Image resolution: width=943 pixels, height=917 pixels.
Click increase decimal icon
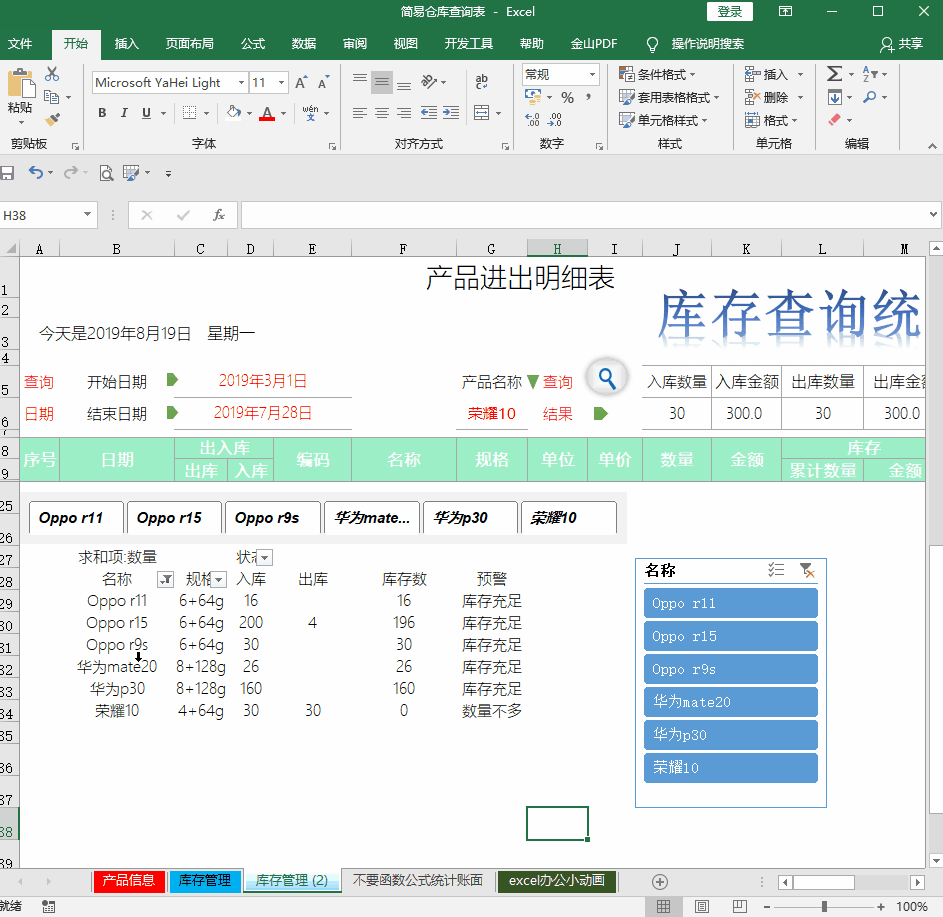coord(532,120)
